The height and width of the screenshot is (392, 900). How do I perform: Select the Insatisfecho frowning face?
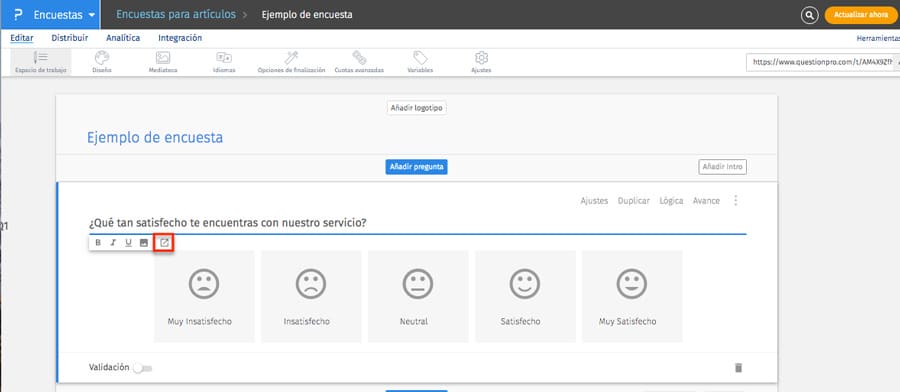point(311,284)
